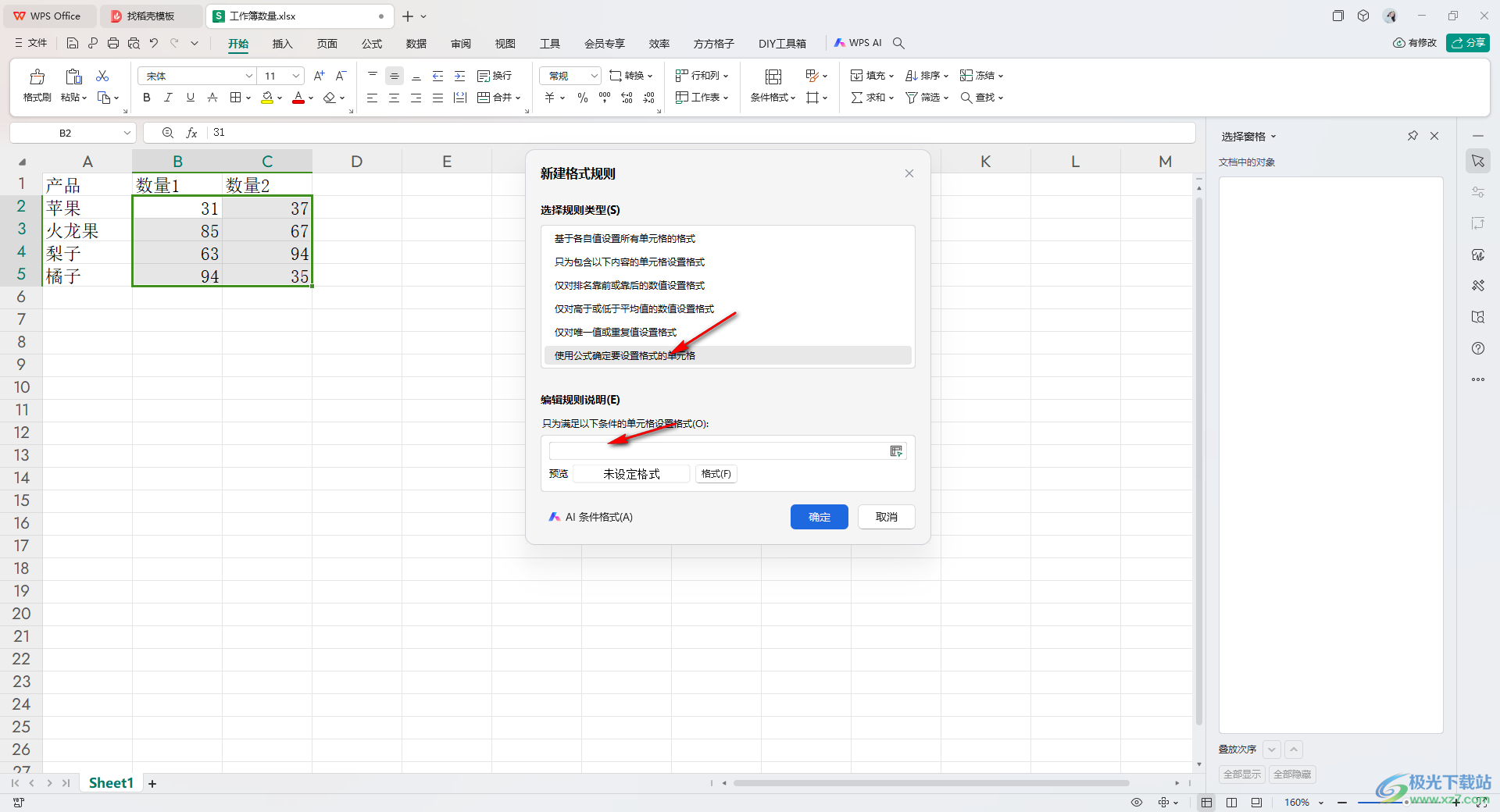This screenshot has width=1500, height=812.
Task: Close the 新建格式规则 dialog
Action: 909,173
